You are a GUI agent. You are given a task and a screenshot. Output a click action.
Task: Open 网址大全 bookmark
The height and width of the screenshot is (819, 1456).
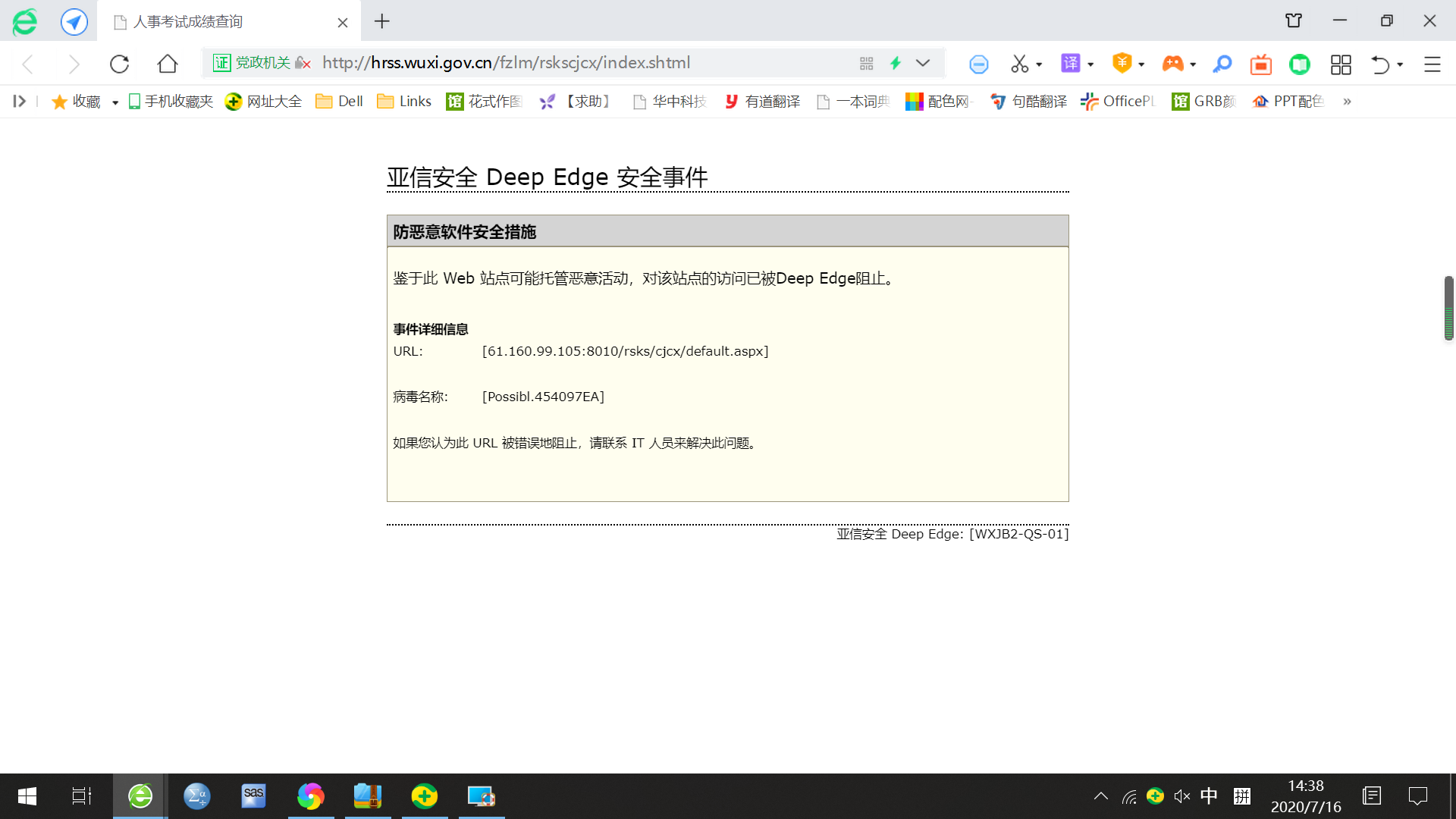pyautogui.click(x=264, y=101)
